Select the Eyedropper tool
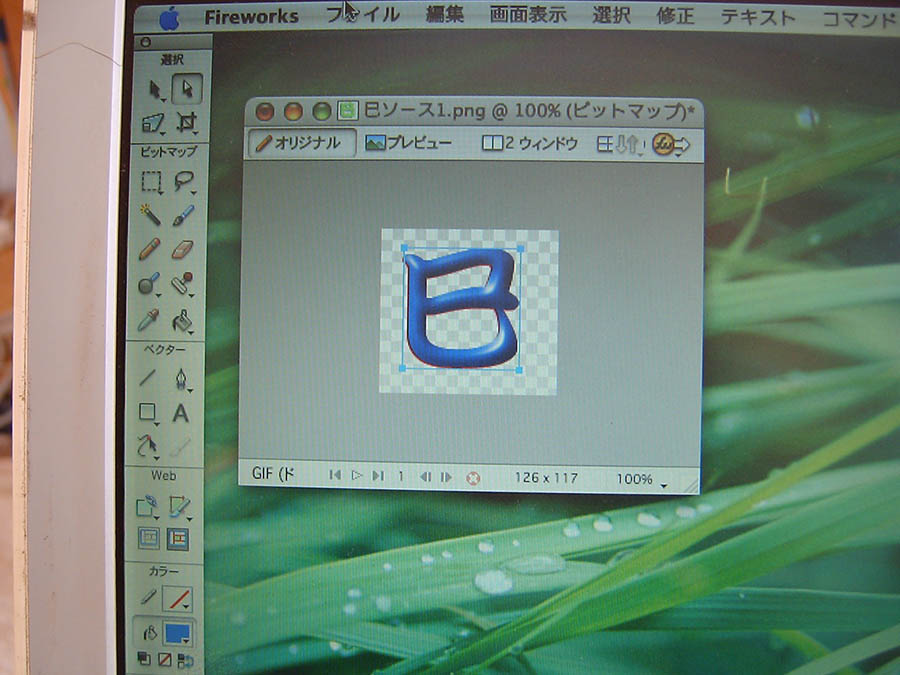The width and height of the screenshot is (900, 675). [x=148, y=320]
